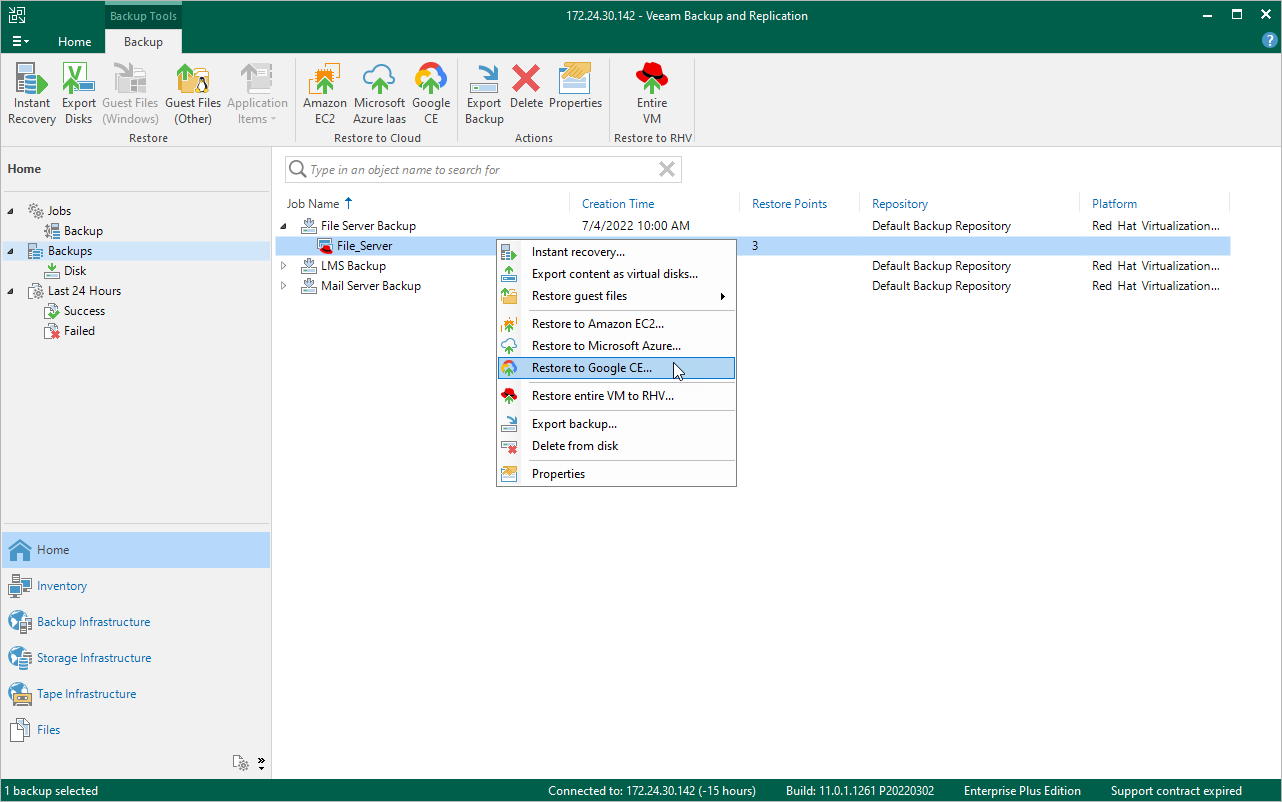Click the Instant Recovery ribbon icon

pyautogui.click(x=32, y=94)
